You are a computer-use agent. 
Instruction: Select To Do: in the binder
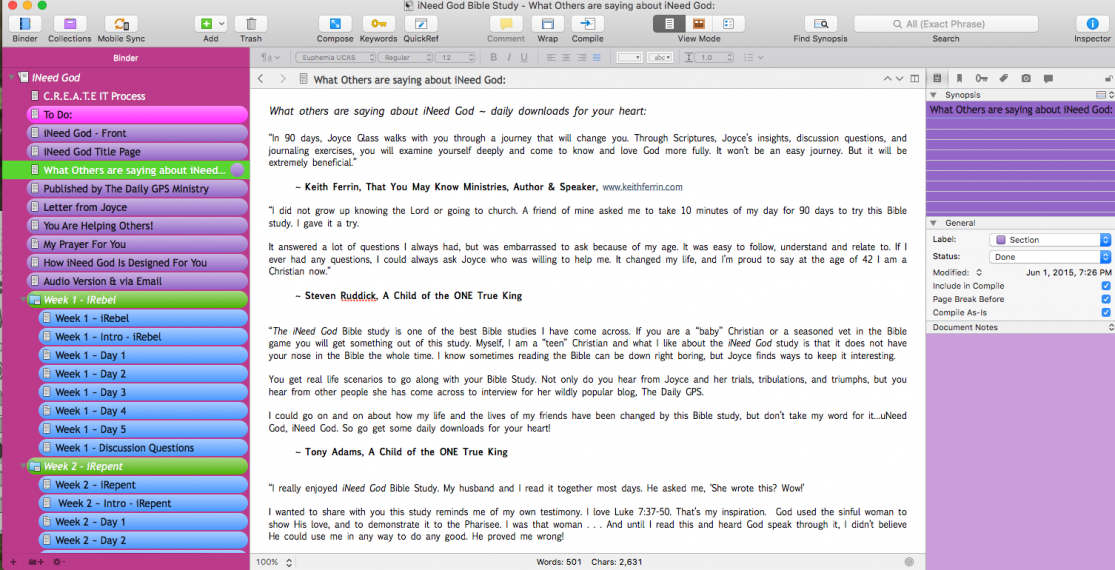pos(137,114)
